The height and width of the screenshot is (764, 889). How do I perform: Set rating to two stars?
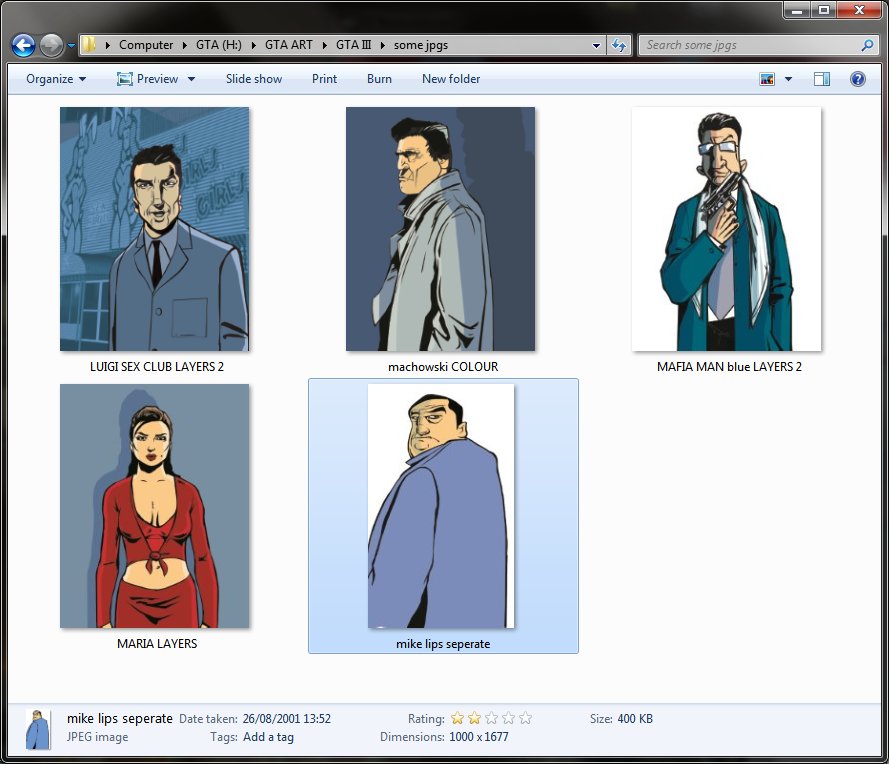(475, 718)
